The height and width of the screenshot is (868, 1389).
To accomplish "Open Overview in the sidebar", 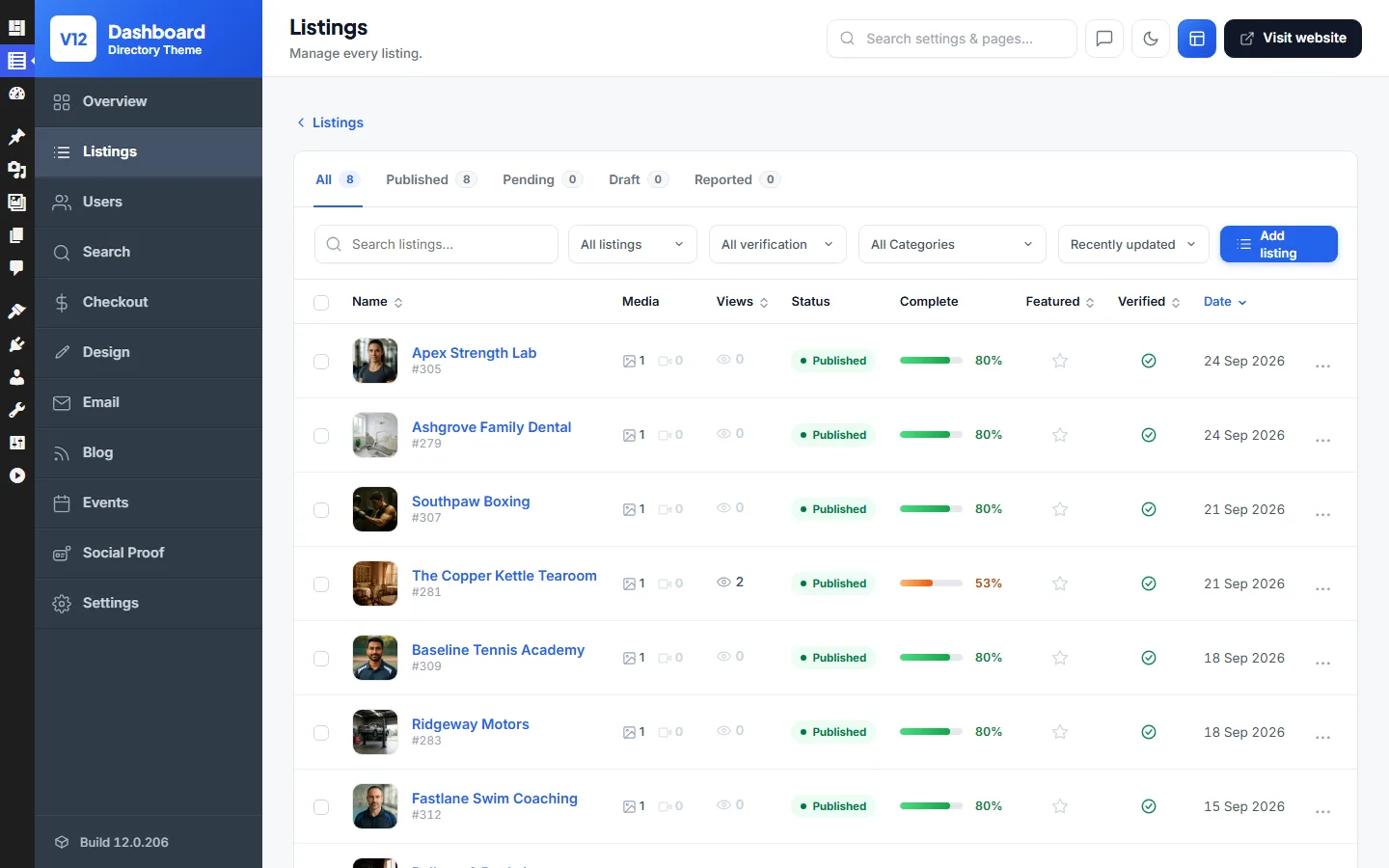I will [x=149, y=101].
